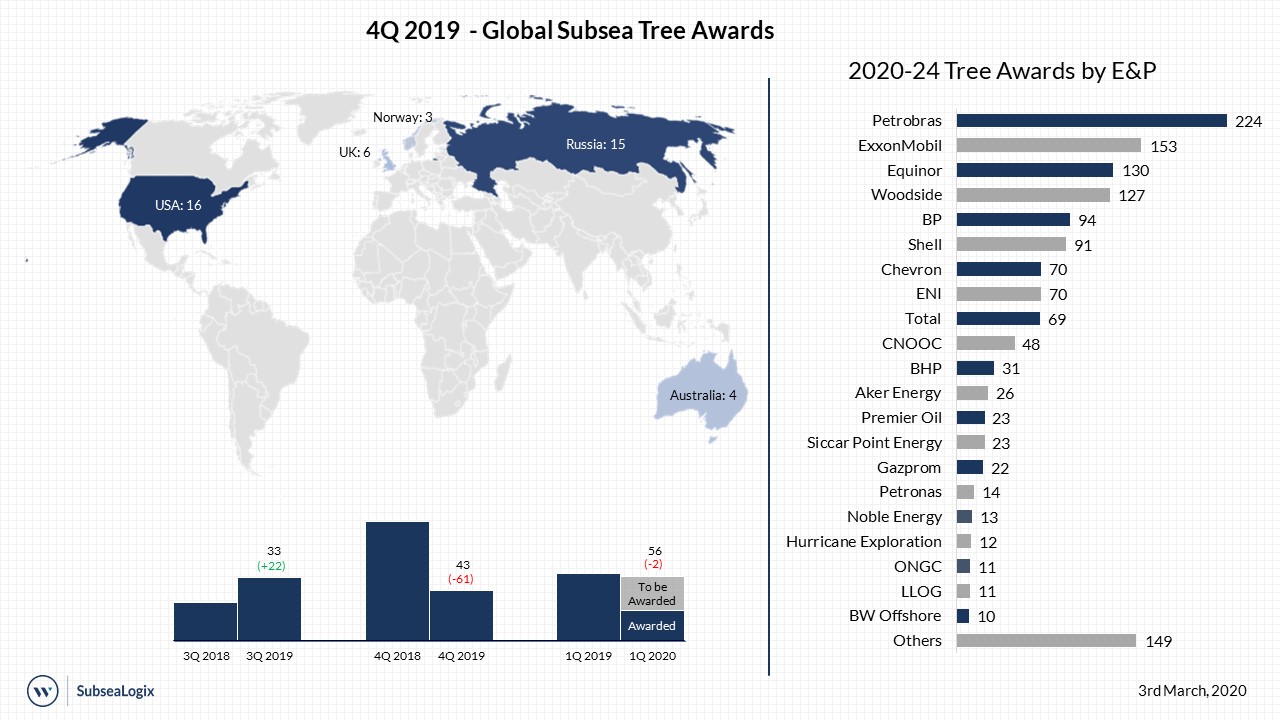Select Australia on the map
The image size is (1280, 720).
coord(703,395)
